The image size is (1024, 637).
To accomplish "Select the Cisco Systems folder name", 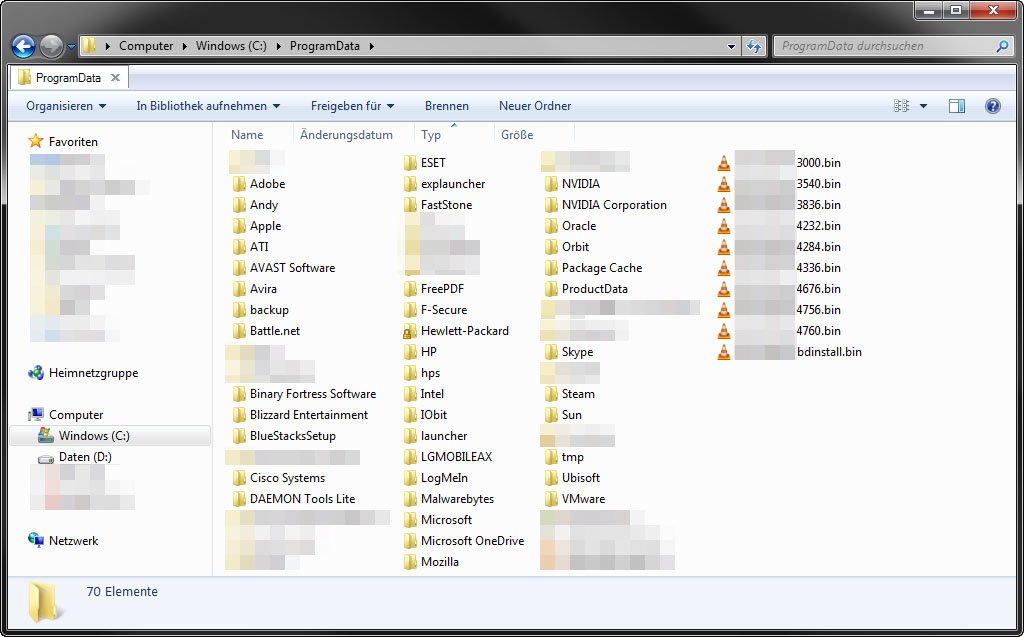I will 287,478.
